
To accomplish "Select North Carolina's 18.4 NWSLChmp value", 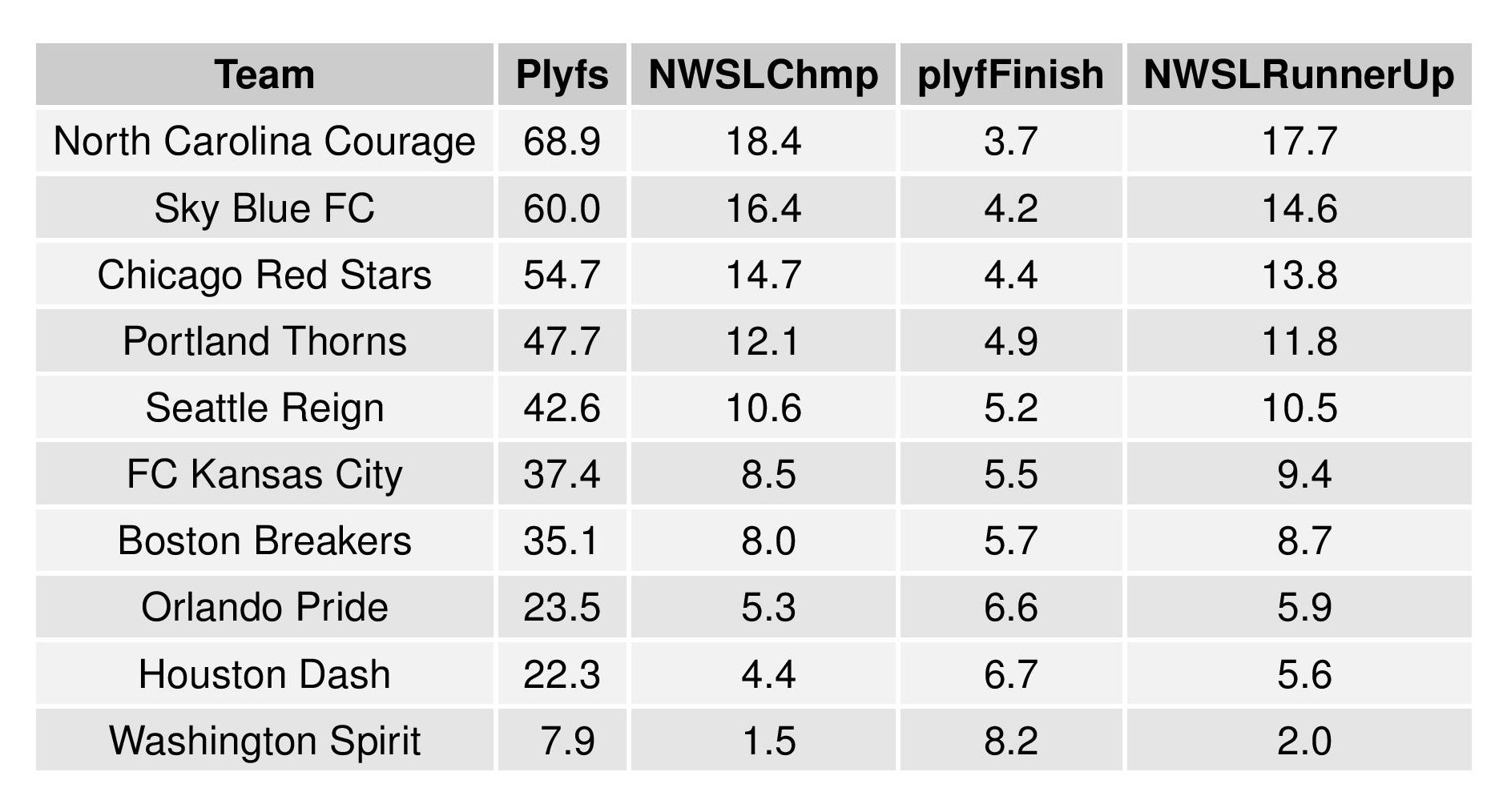I will click(x=763, y=142).
